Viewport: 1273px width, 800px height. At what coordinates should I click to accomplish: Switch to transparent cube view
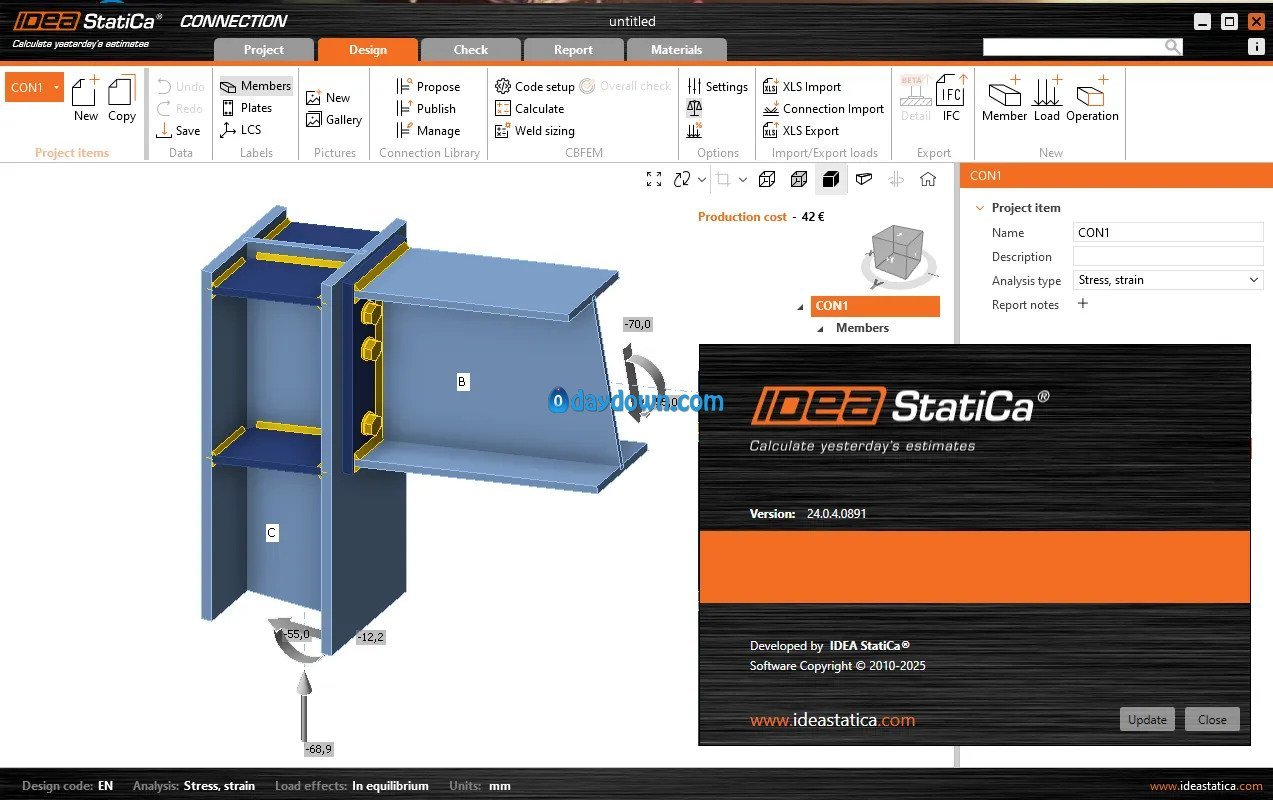[x=799, y=179]
